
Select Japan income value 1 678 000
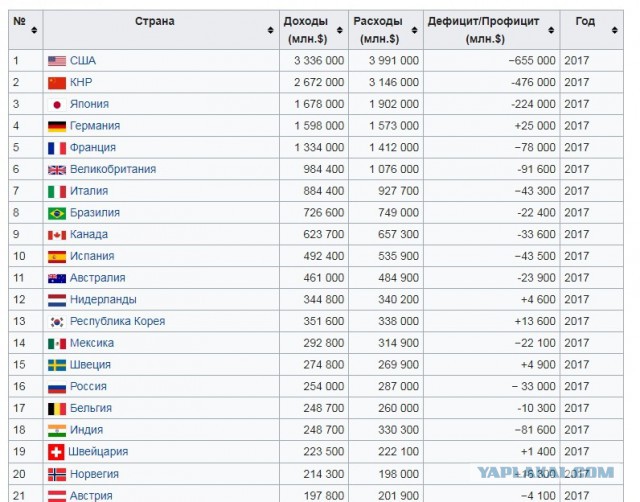pyautogui.click(x=319, y=104)
